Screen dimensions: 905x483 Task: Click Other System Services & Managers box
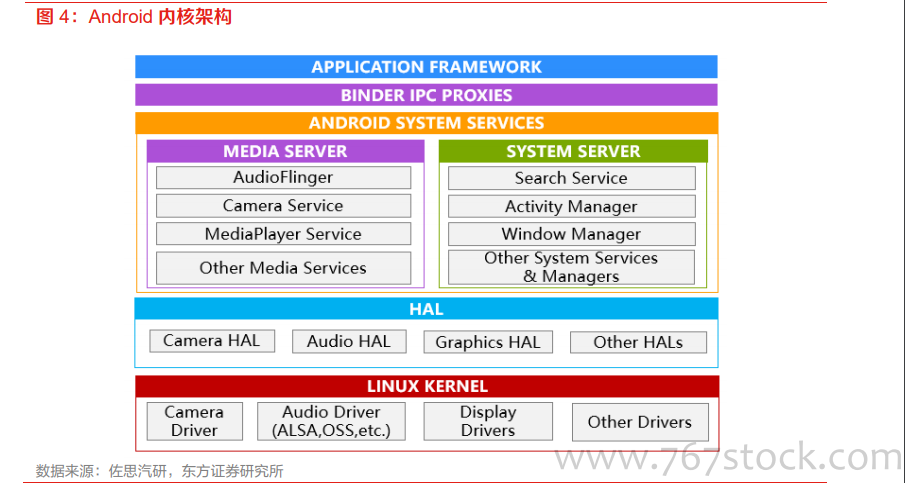[x=571, y=267]
